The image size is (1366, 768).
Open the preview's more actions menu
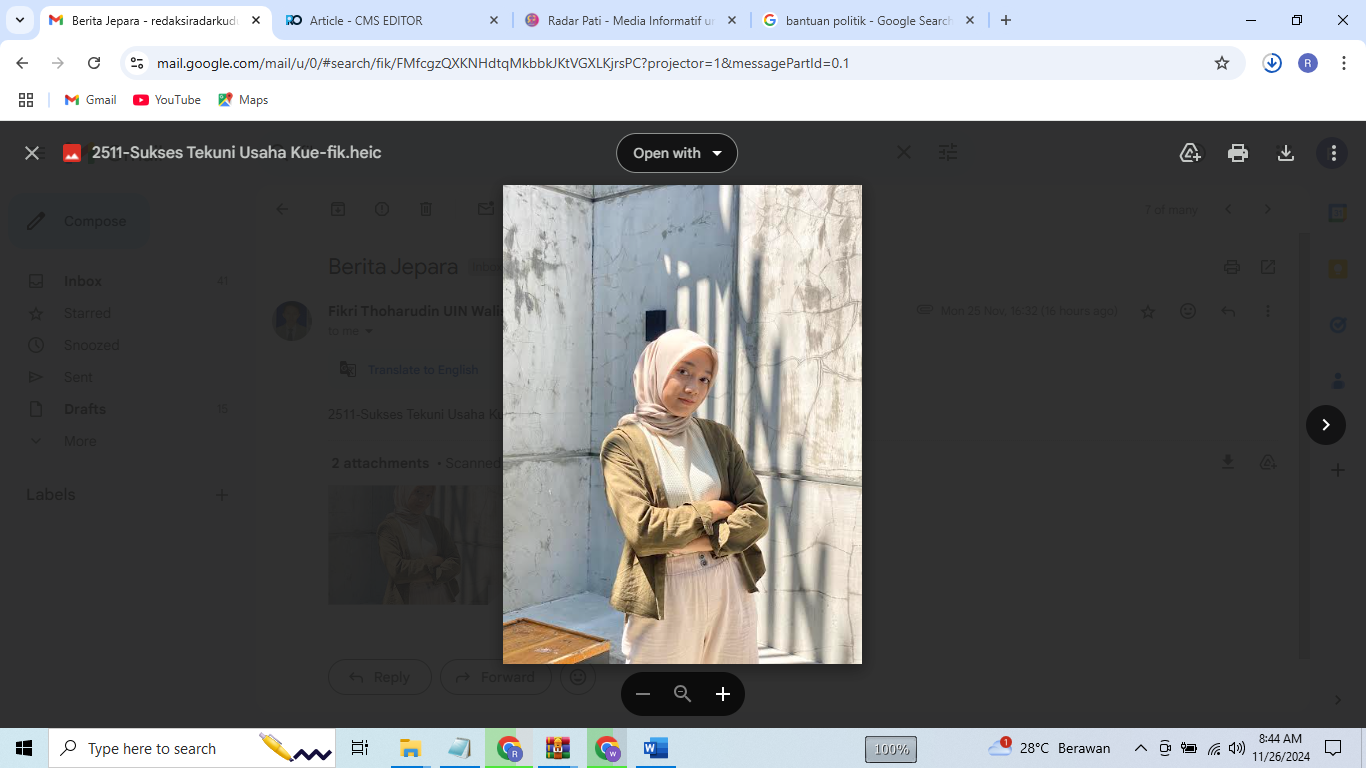click(1333, 153)
